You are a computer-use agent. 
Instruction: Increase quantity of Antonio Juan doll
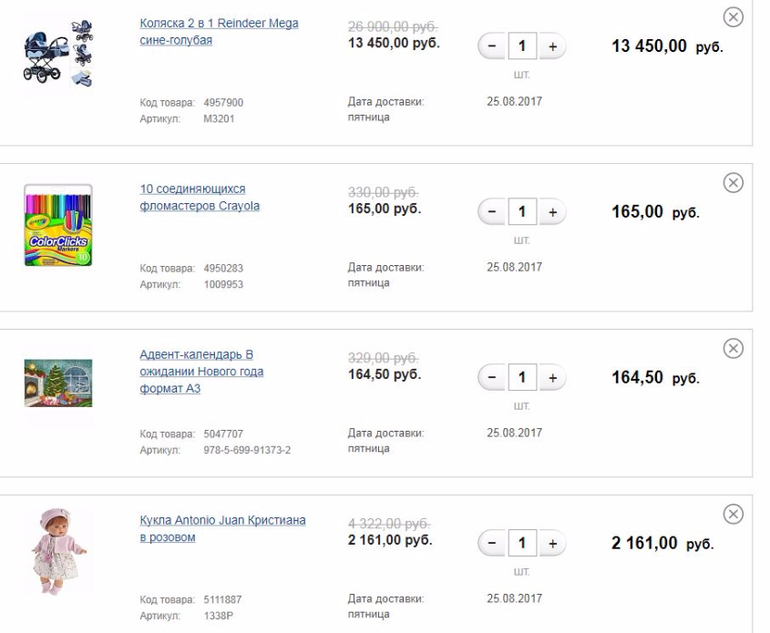[552, 544]
